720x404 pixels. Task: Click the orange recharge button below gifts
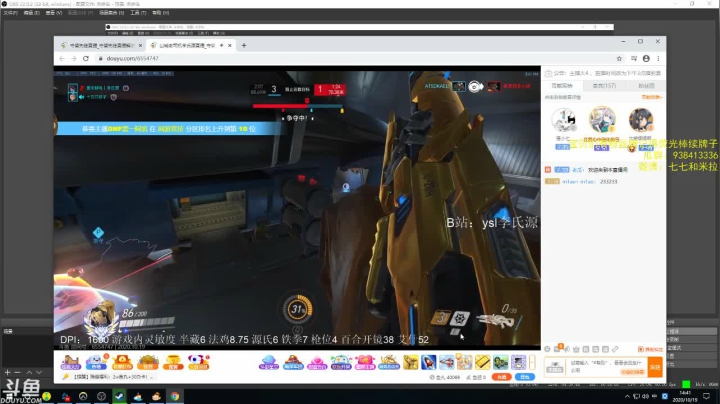pyautogui.click(x=501, y=377)
